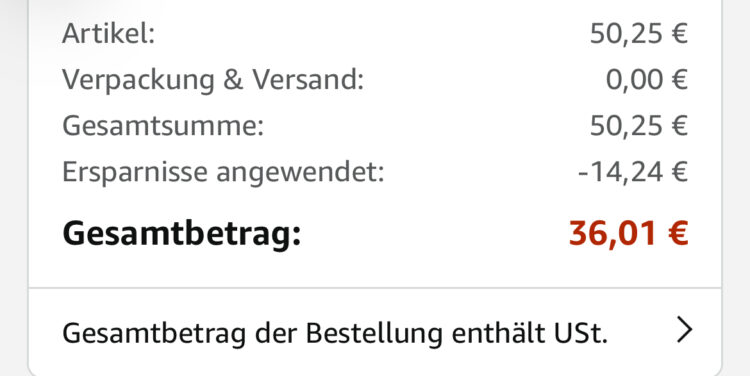Tap the 0,00 € shipping amount
The image size is (750, 376).
tap(647, 80)
